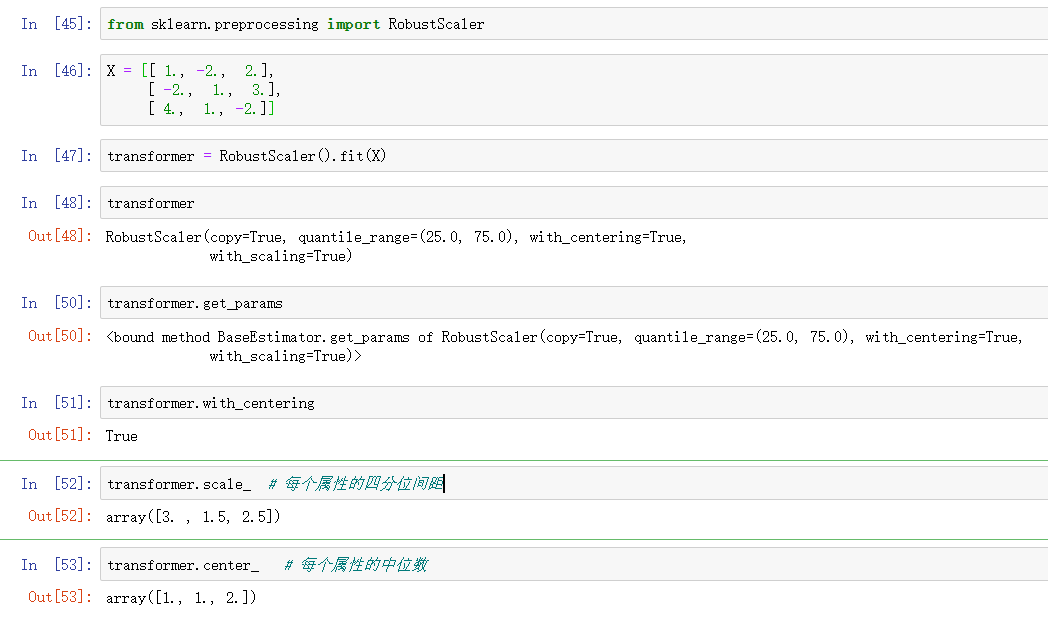
Task: Click the In [51] prompt label
Action: click(x=56, y=402)
